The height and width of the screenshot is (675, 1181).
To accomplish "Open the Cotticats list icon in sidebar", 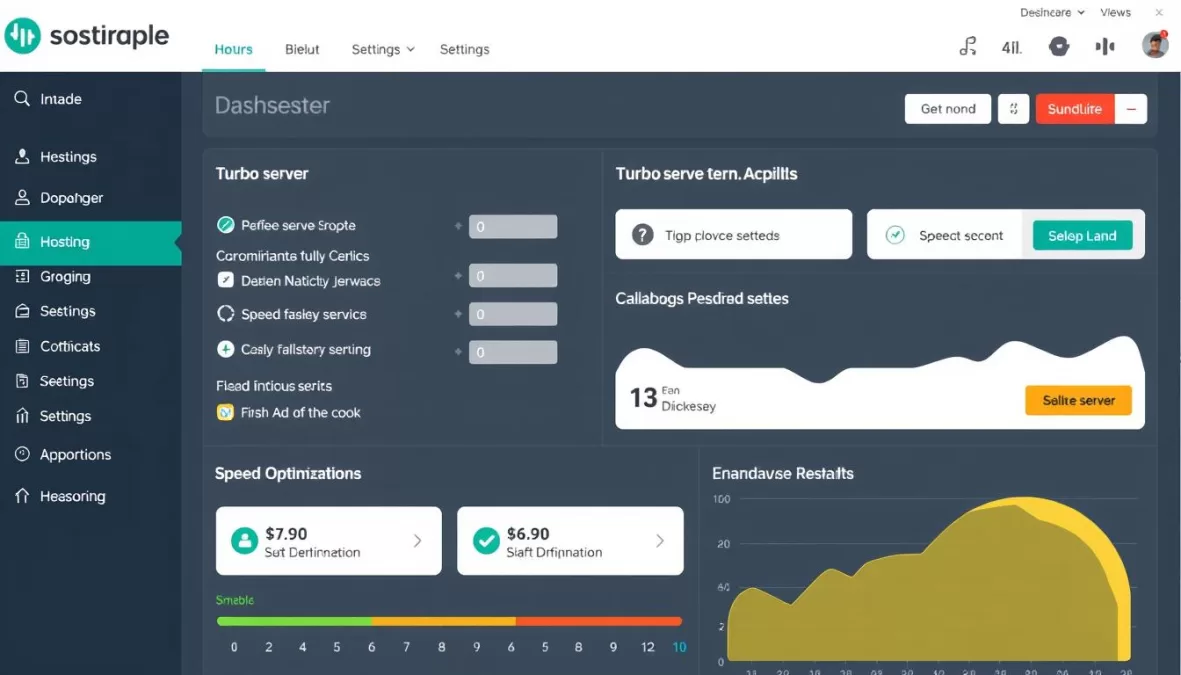I will [22, 345].
